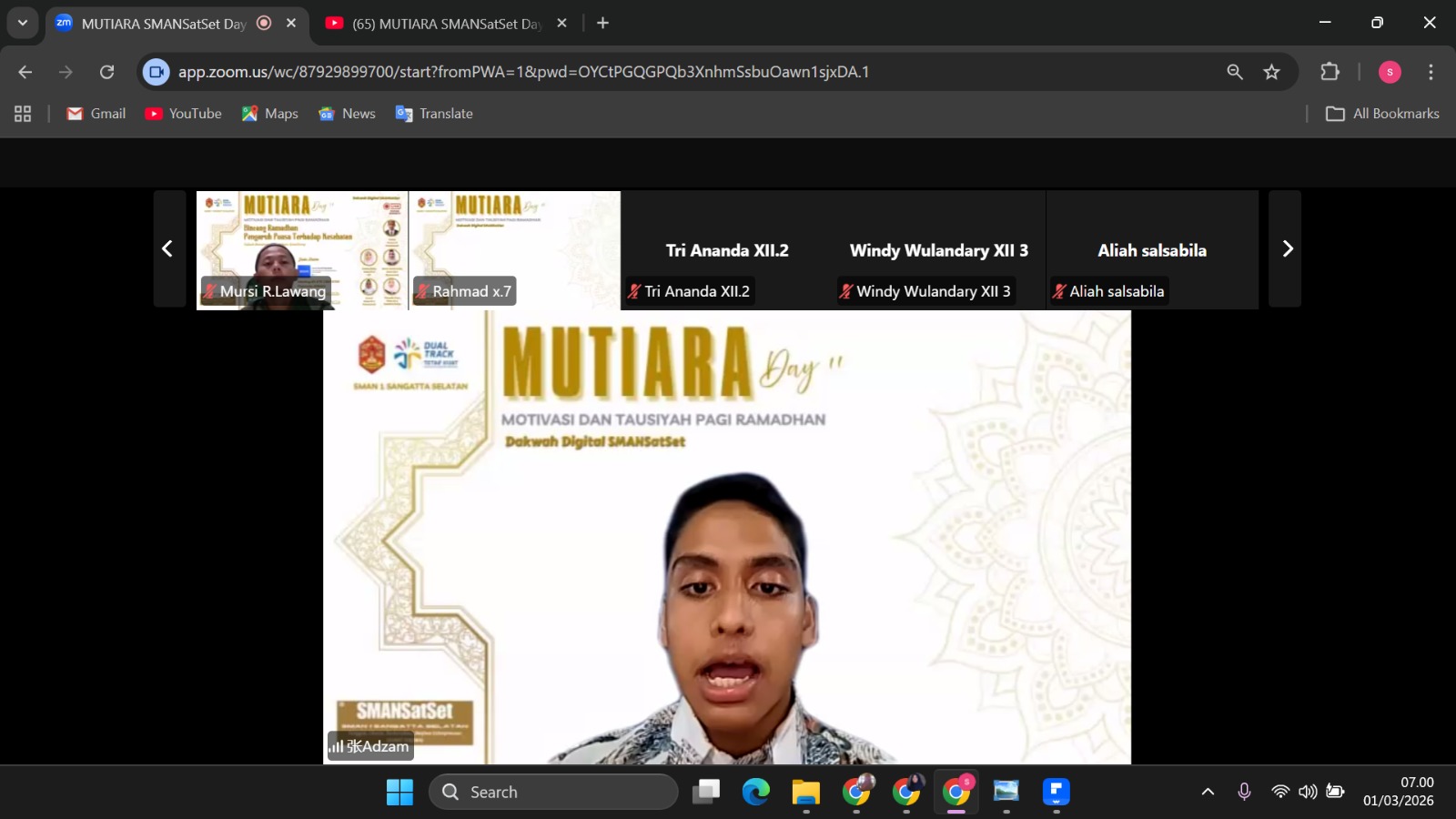Open the tab search dropdown arrow
The image size is (1456, 819).
pyautogui.click(x=23, y=23)
